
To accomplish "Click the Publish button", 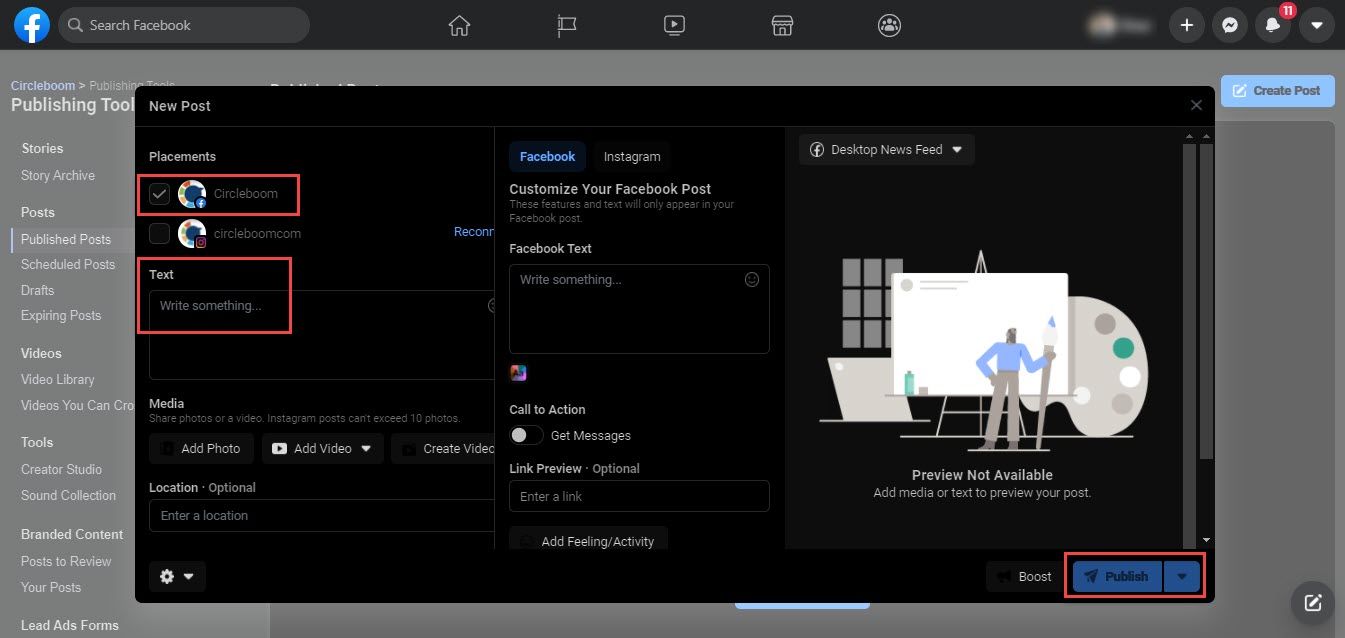I will coord(1117,576).
